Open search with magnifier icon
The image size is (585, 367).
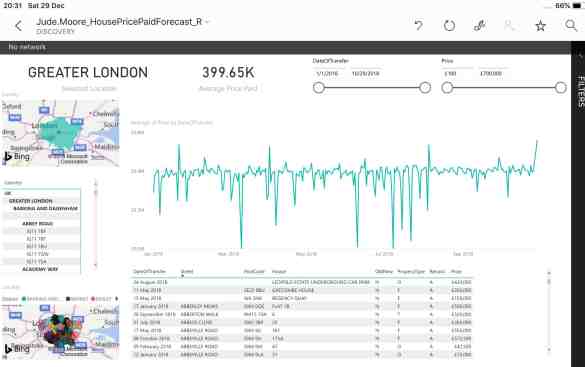(x=570, y=25)
